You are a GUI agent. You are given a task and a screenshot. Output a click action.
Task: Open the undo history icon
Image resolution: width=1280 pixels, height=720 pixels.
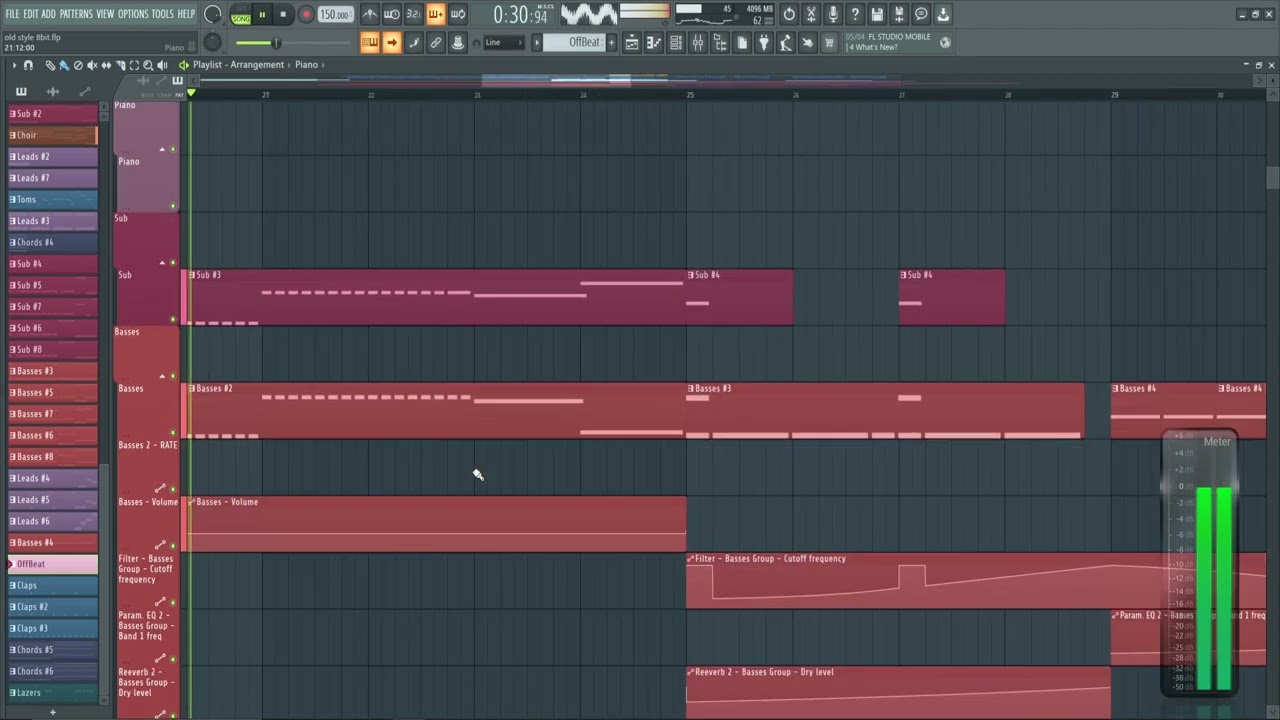(789, 14)
